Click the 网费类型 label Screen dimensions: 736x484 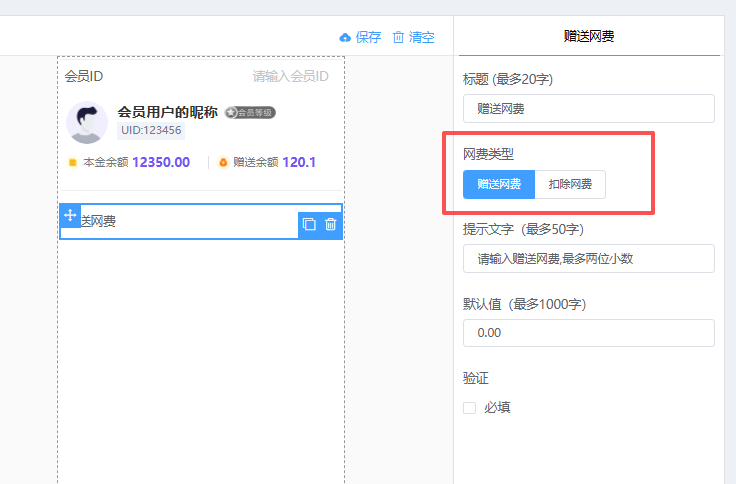coord(488,154)
